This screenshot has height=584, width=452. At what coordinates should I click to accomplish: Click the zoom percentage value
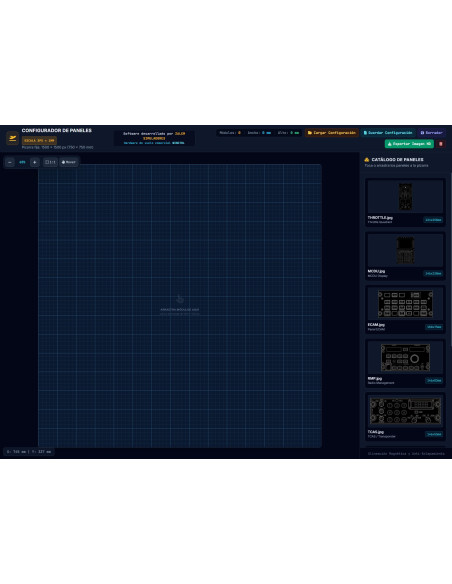pyautogui.click(x=22, y=162)
